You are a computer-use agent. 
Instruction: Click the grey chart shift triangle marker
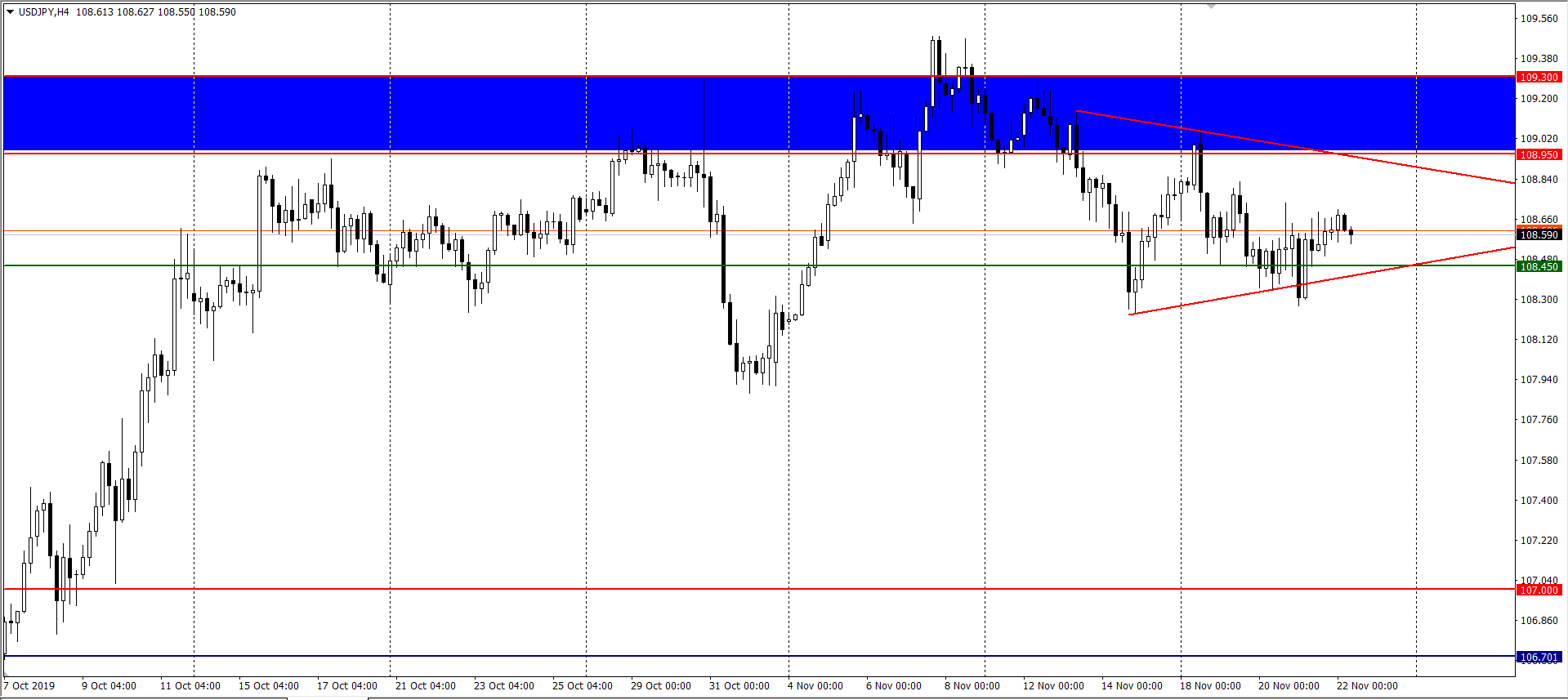pyautogui.click(x=1212, y=6)
